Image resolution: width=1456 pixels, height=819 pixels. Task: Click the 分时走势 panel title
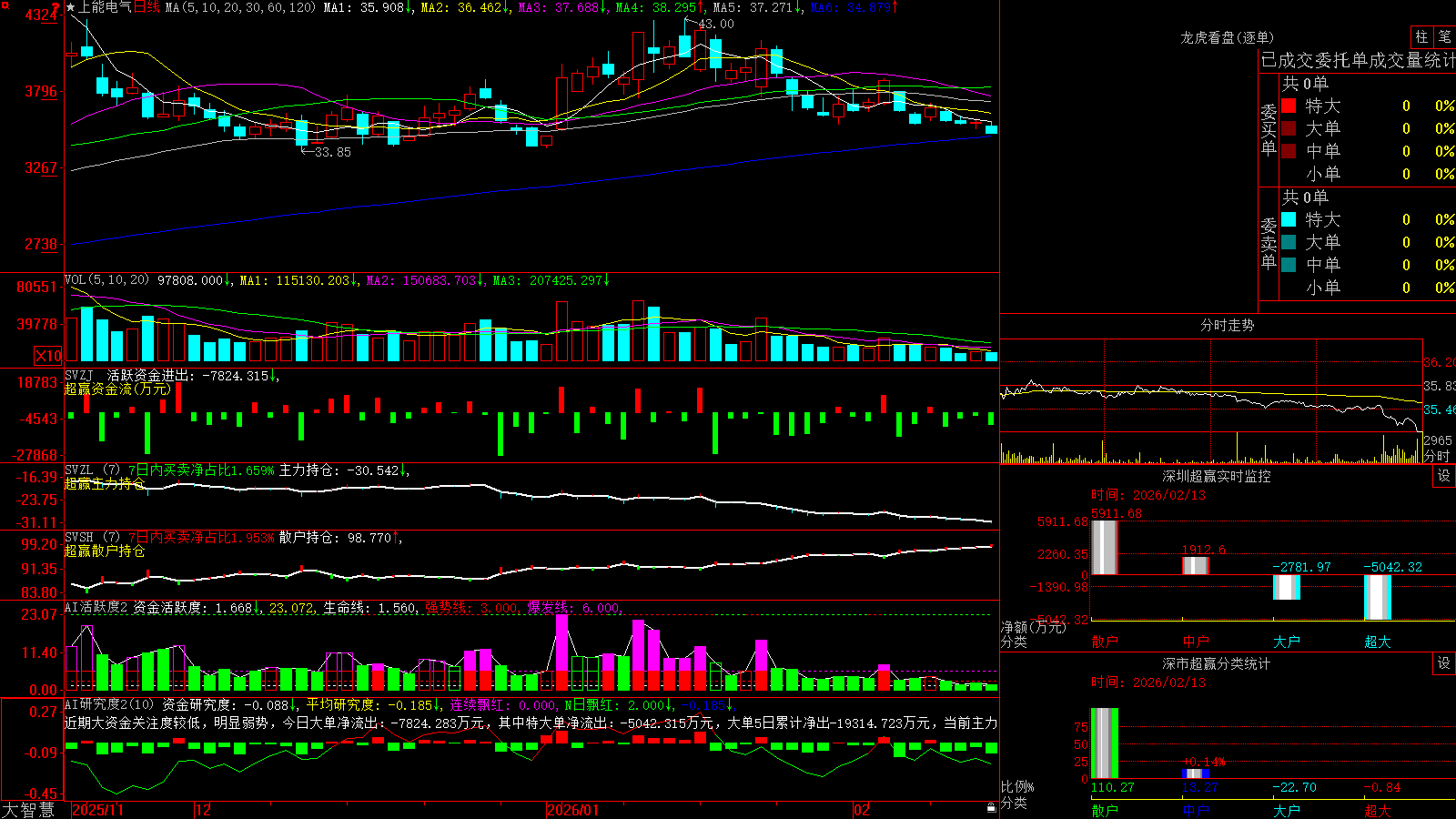(1227, 325)
